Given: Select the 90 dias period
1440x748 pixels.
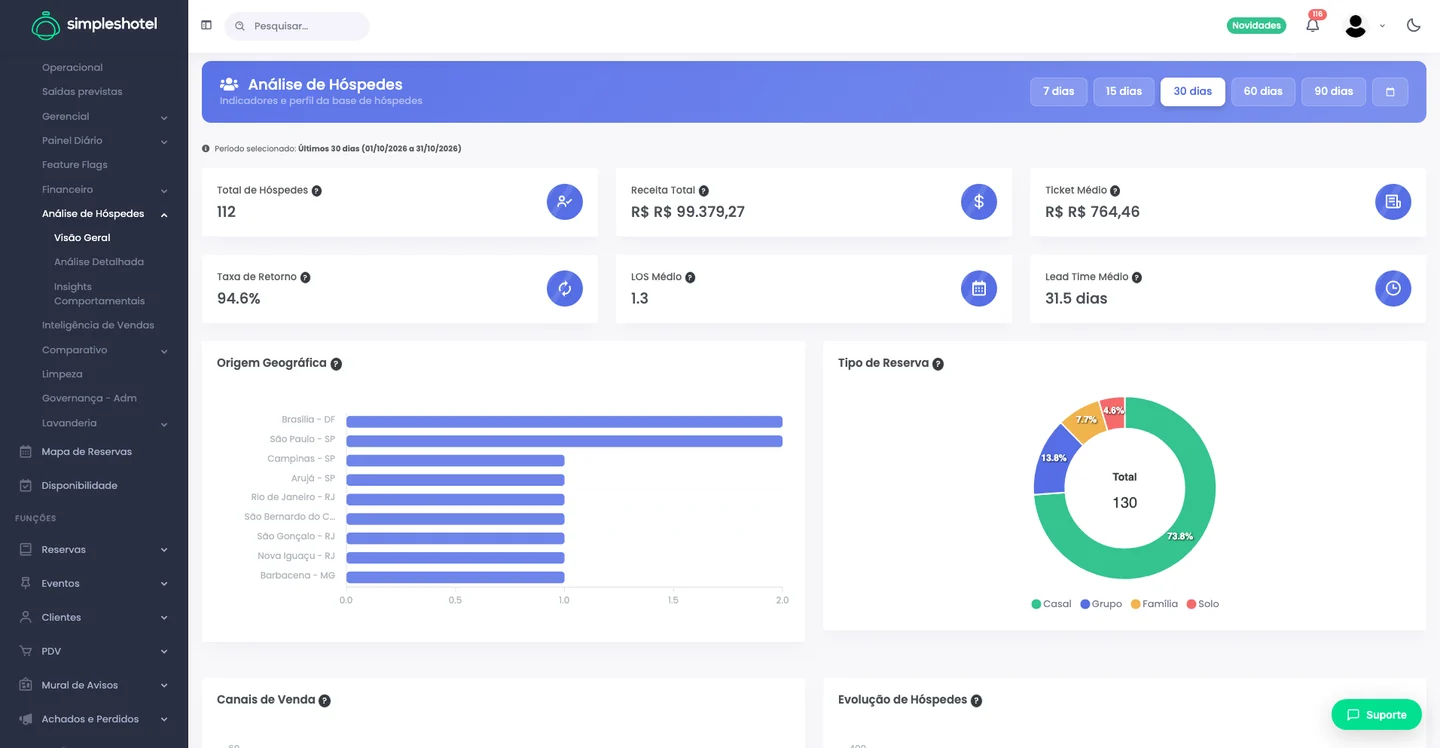Looking at the screenshot, I should click(1334, 91).
